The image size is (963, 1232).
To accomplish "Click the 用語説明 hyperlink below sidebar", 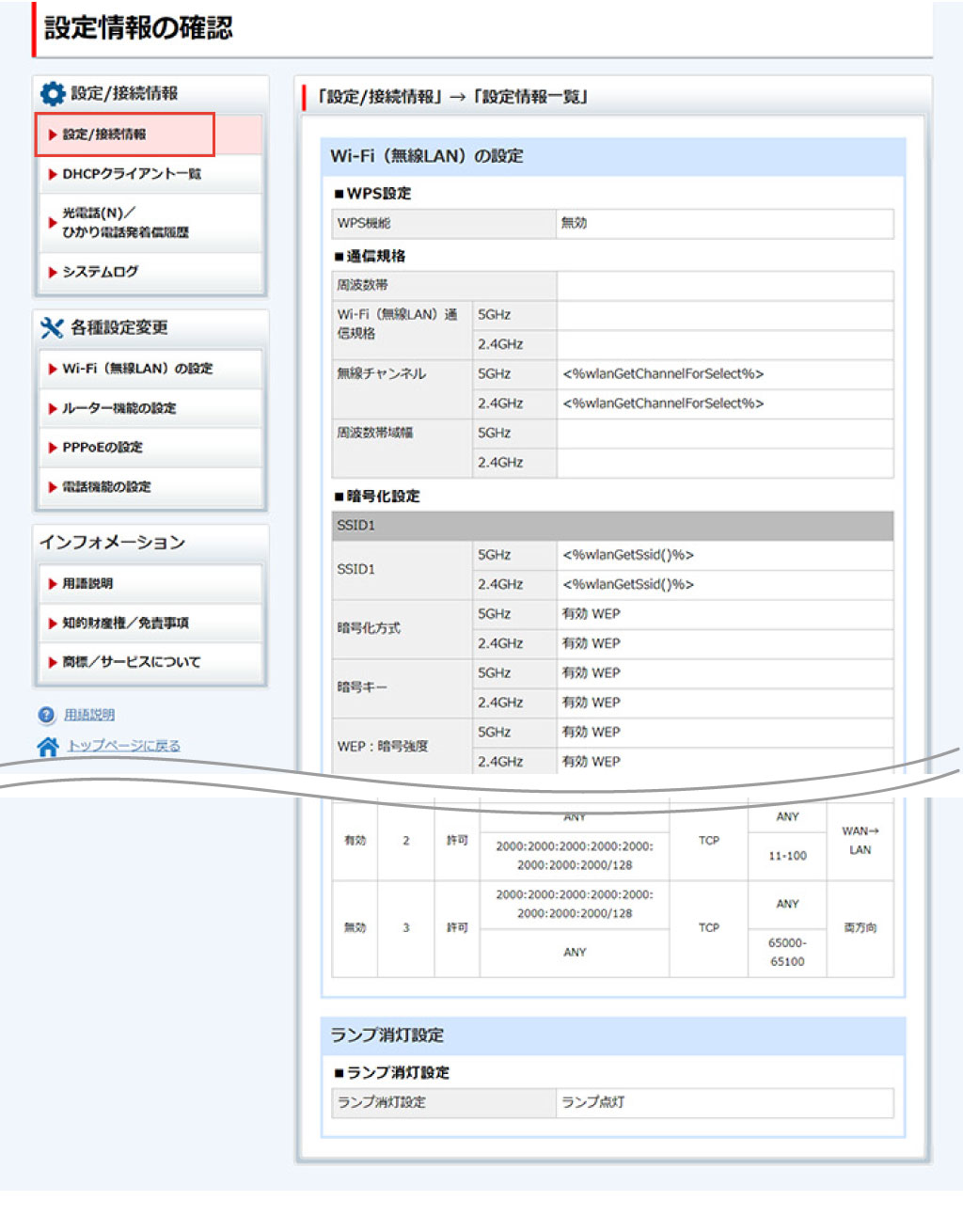I will point(89,715).
